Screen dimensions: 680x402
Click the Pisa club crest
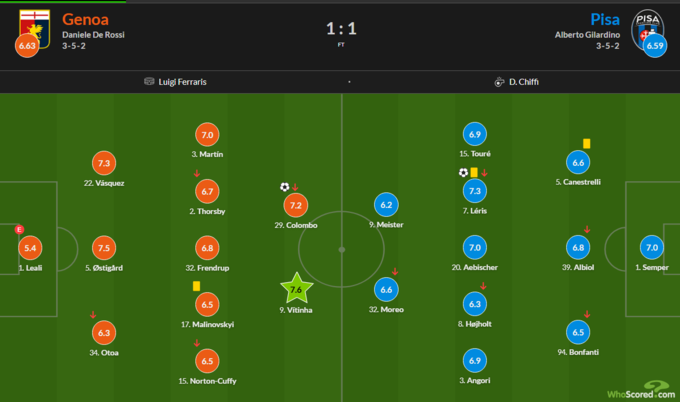coord(652,24)
